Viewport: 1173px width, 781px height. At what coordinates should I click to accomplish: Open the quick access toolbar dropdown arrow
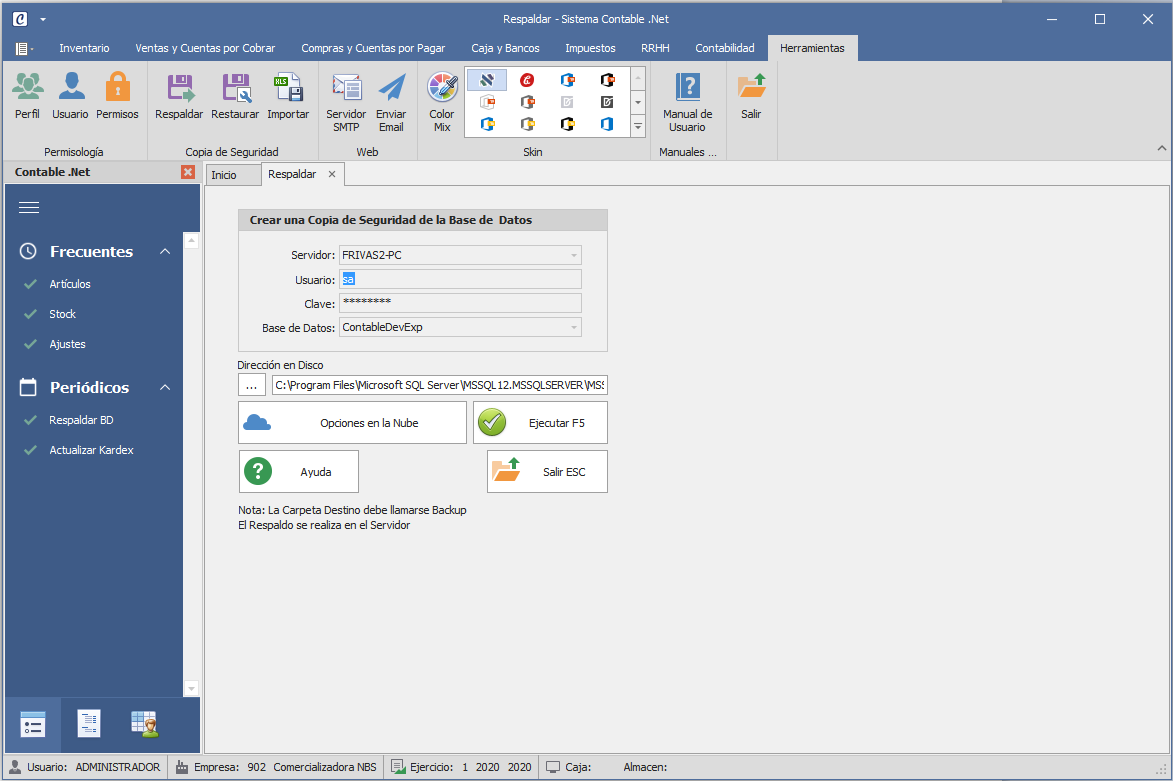(x=43, y=19)
